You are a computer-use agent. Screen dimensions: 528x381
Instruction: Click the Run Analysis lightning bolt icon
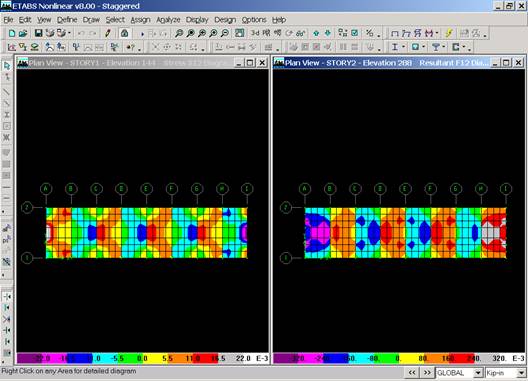click(x=449, y=33)
